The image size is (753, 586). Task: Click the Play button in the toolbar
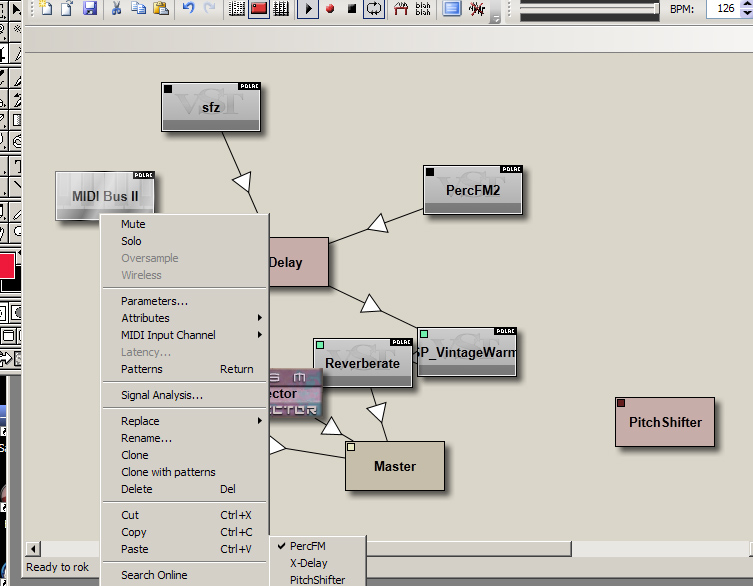pos(309,9)
